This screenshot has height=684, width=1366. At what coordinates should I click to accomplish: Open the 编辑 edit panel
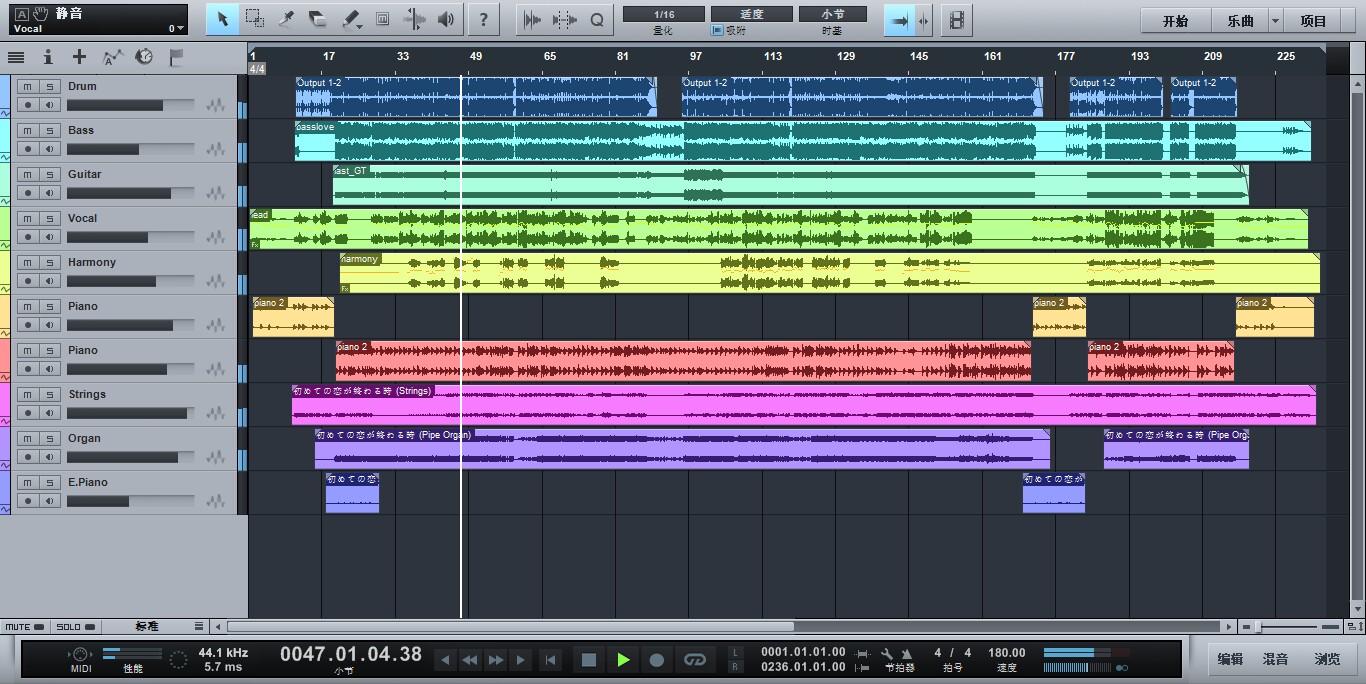(1230, 659)
